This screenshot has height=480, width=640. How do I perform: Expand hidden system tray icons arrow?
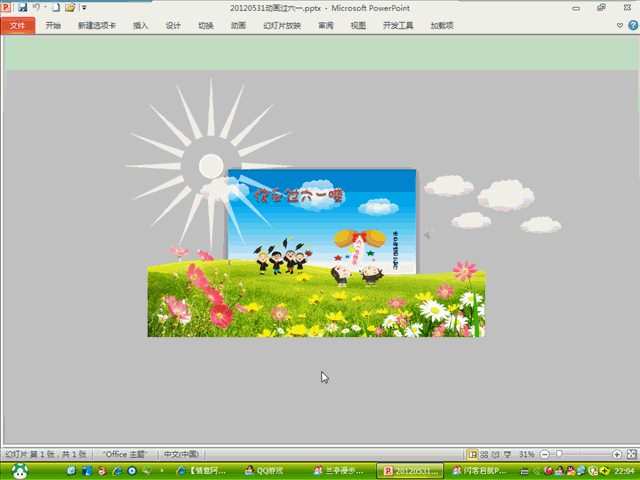536,471
